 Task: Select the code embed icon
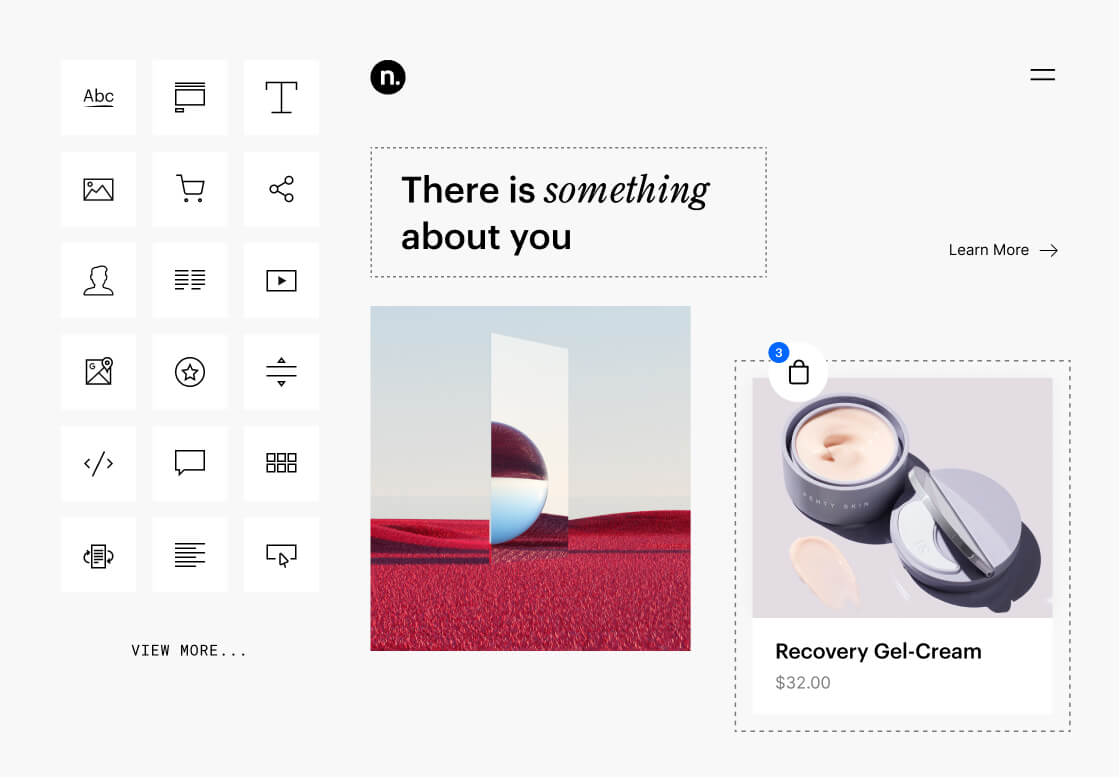pos(98,463)
